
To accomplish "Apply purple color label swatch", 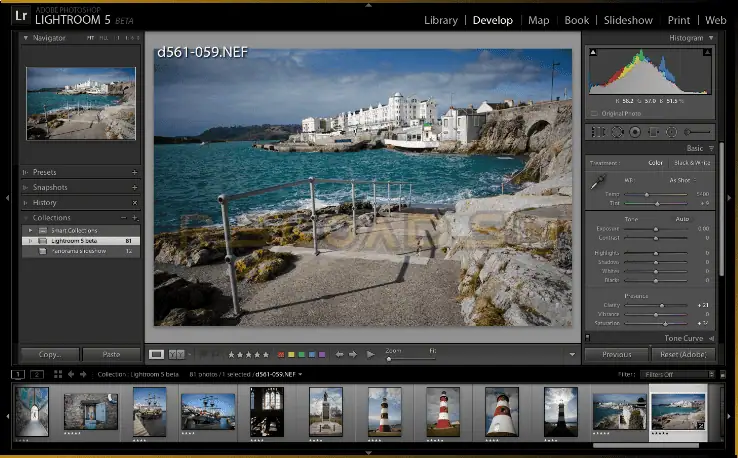I will [x=322, y=354].
